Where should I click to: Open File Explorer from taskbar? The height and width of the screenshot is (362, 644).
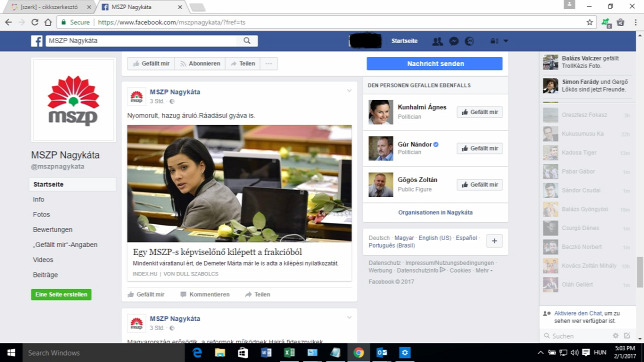220,353
